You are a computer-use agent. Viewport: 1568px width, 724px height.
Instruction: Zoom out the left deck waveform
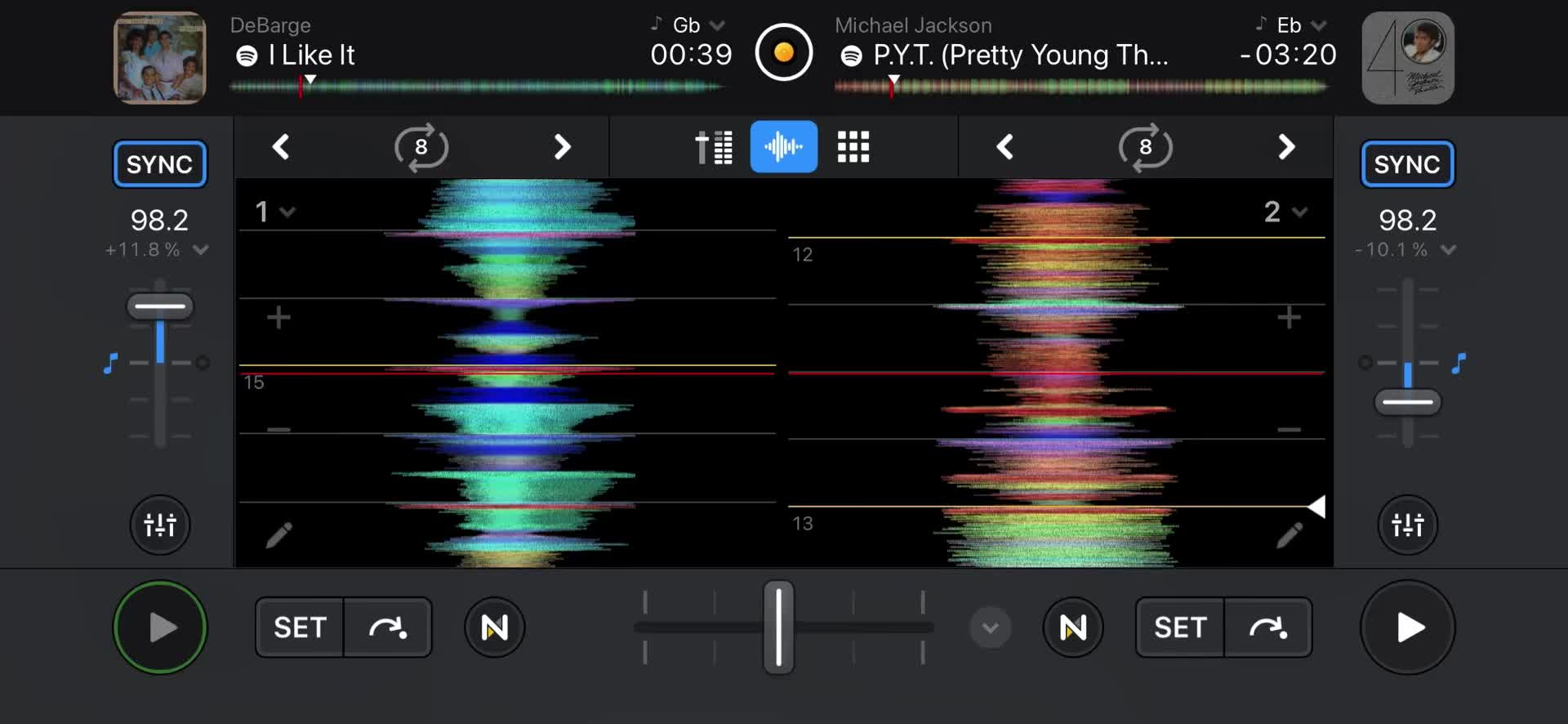[x=278, y=429]
